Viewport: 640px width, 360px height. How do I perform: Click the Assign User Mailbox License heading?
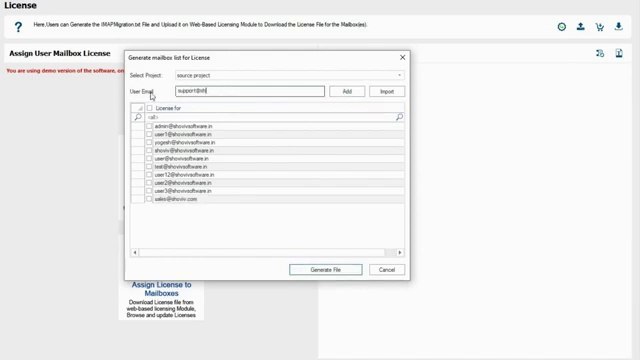coord(60,53)
